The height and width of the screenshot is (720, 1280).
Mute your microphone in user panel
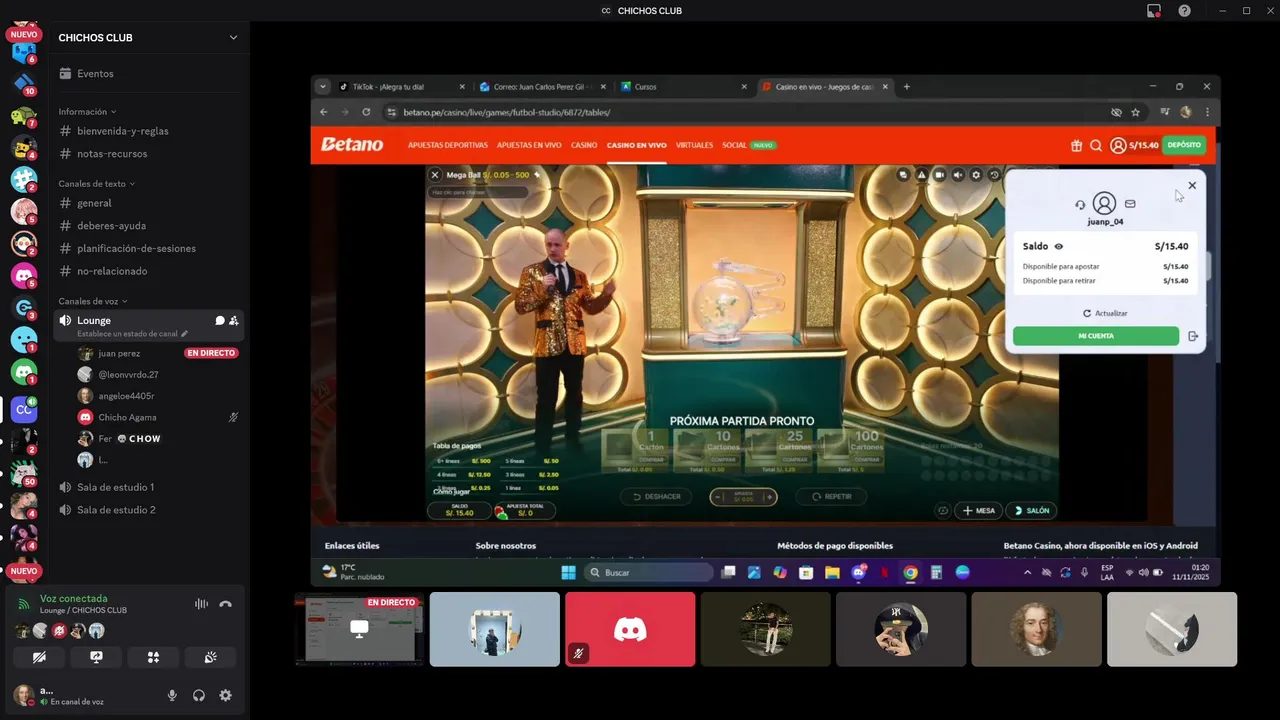pos(172,695)
